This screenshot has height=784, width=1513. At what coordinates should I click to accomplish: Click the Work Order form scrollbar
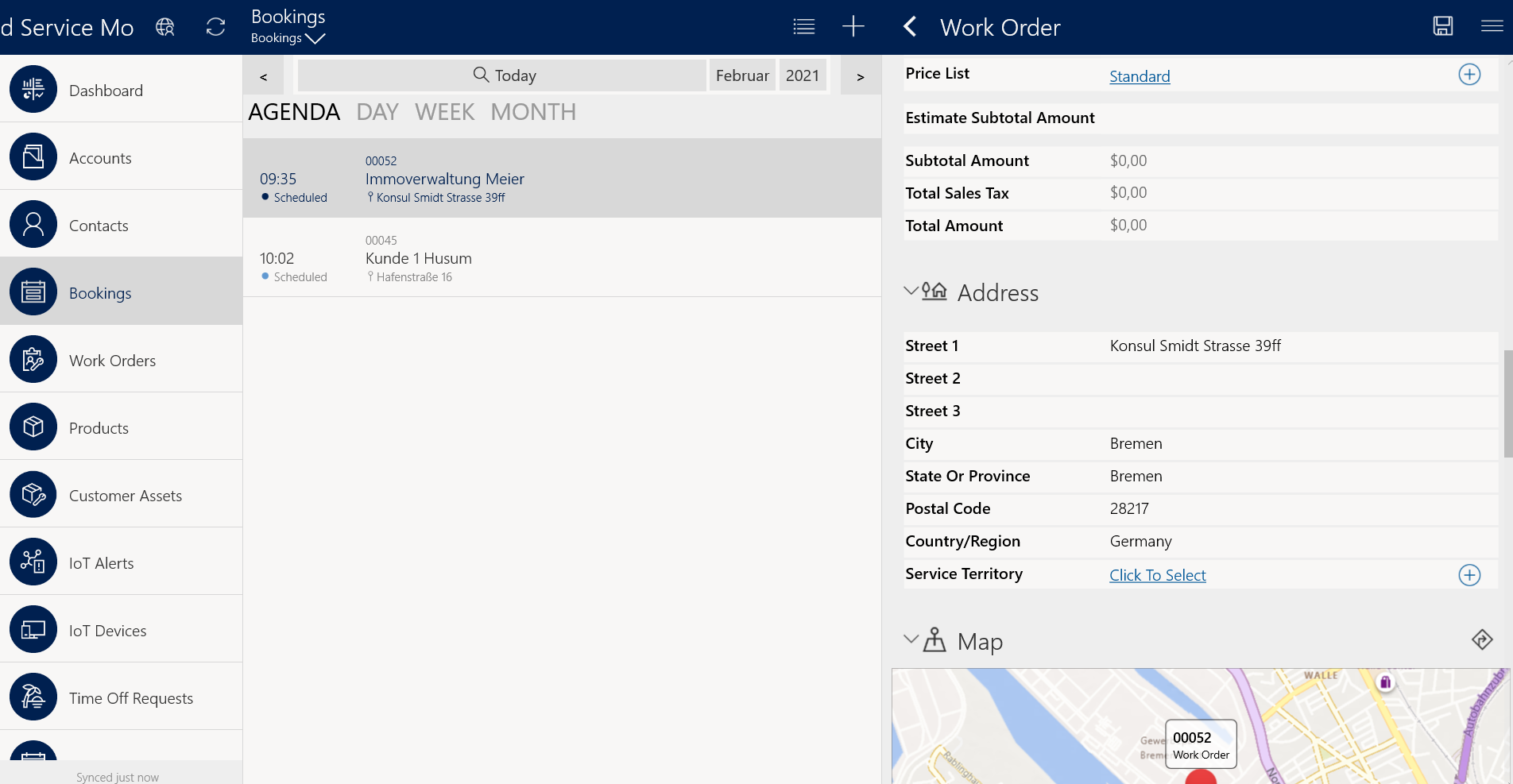tap(1507, 404)
